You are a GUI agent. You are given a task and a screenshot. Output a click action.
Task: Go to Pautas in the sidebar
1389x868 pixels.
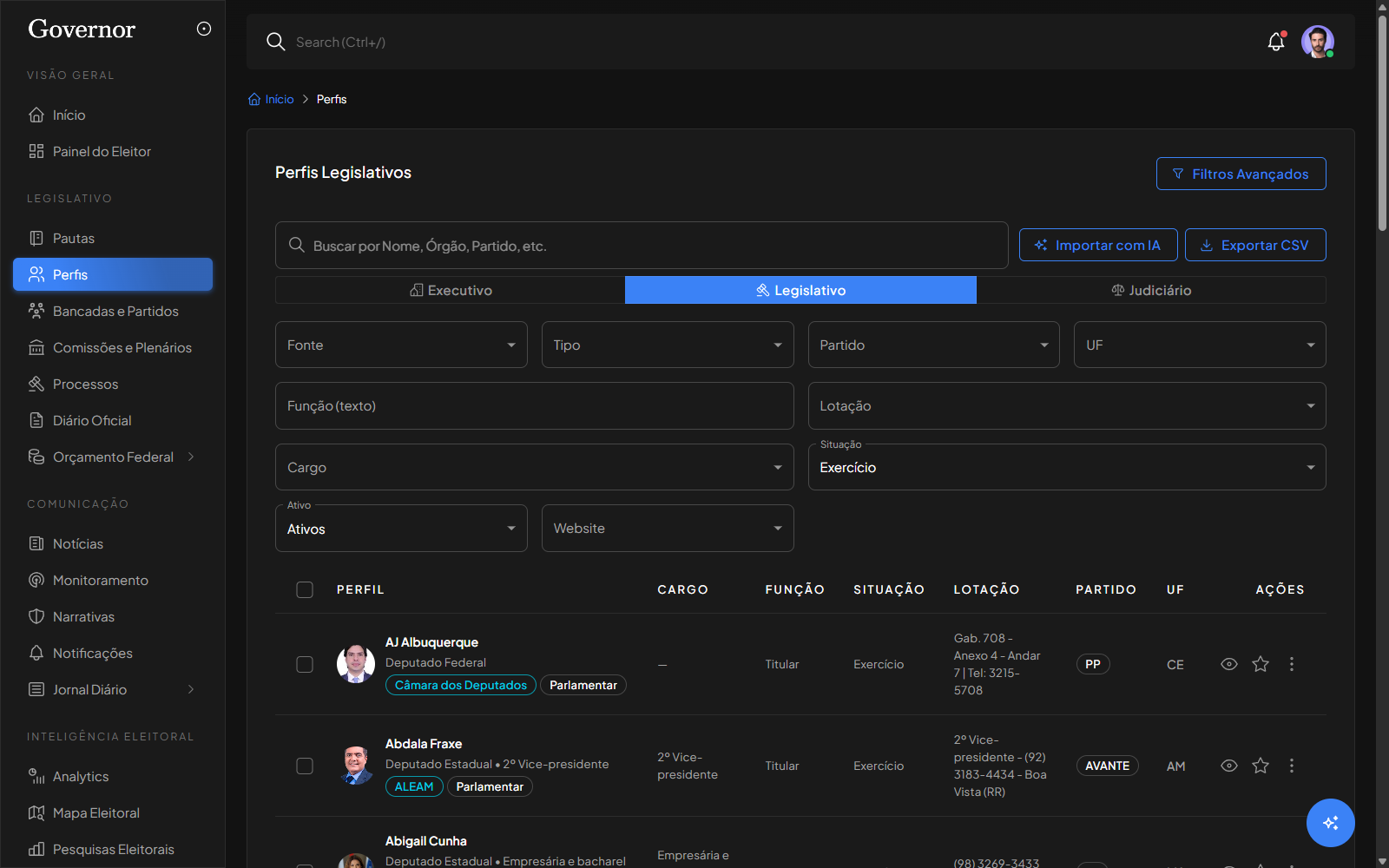(113, 238)
